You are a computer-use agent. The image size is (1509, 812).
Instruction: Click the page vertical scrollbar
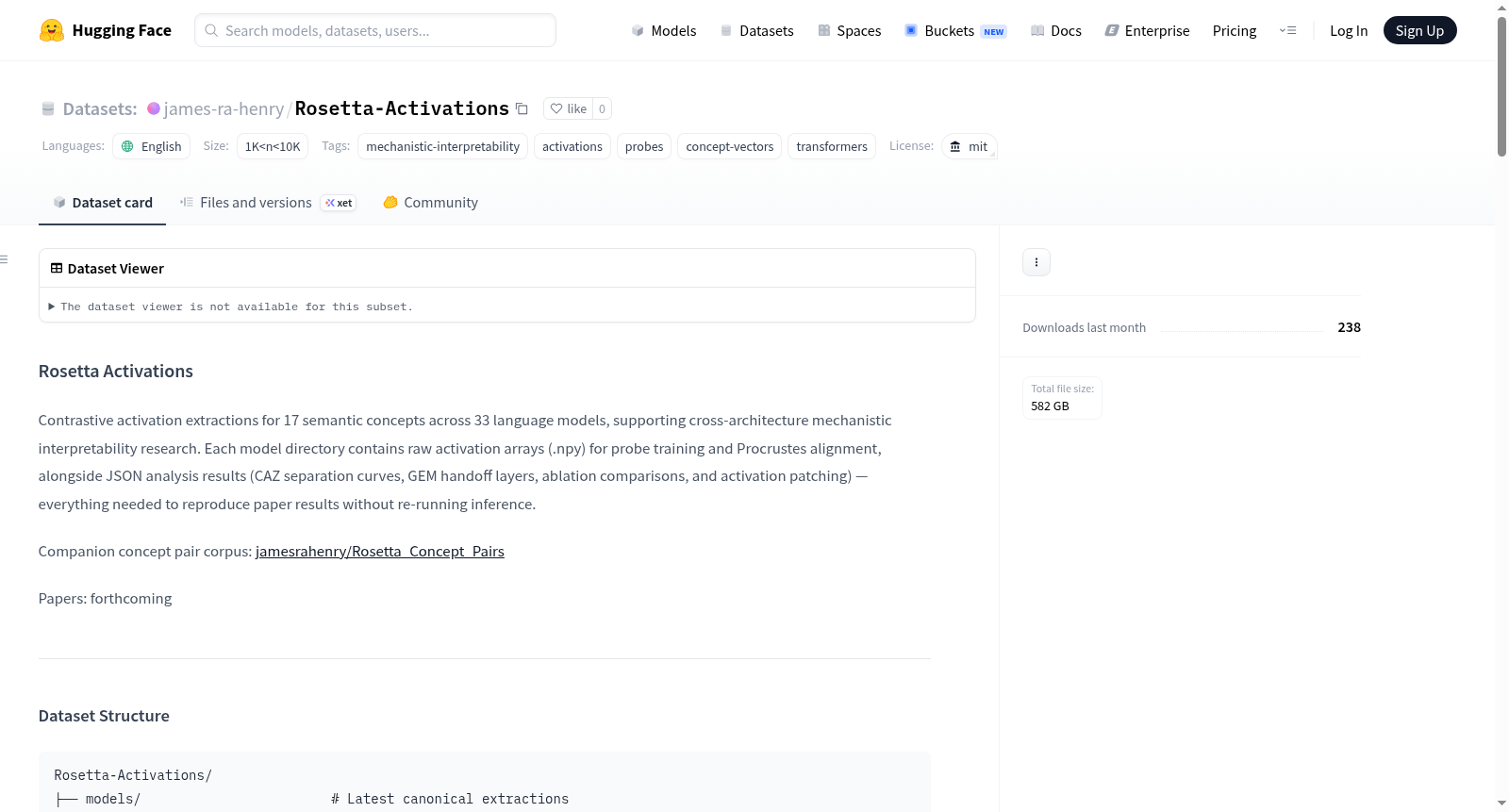point(1501,85)
